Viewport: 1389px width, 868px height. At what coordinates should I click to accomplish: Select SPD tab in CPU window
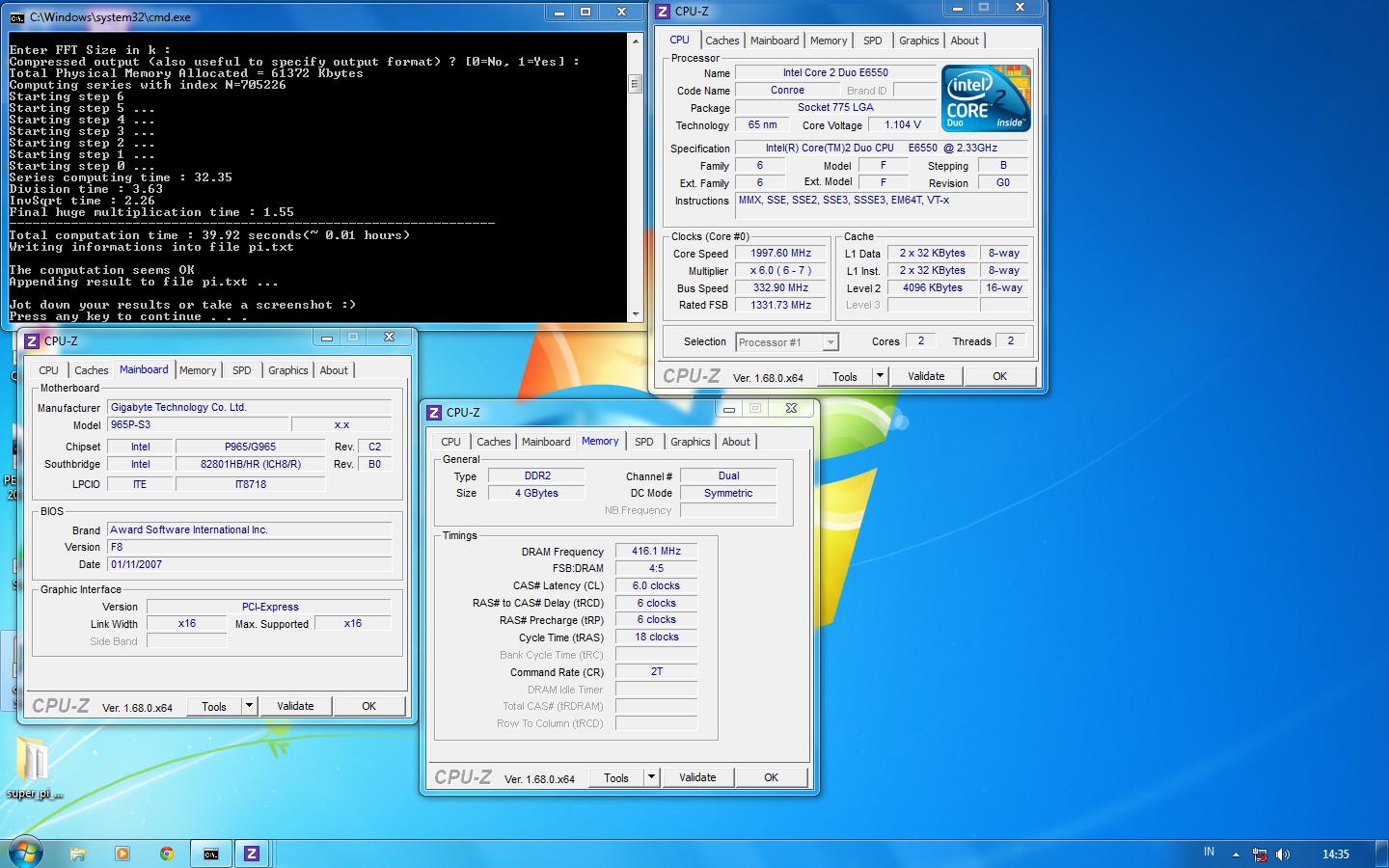[x=873, y=41]
